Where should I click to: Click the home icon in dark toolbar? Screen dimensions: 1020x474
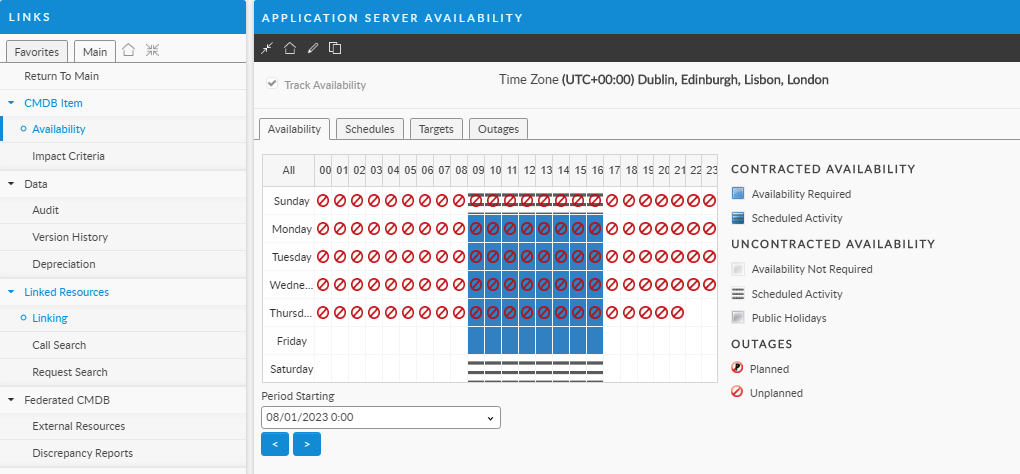(x=290, y=48)
